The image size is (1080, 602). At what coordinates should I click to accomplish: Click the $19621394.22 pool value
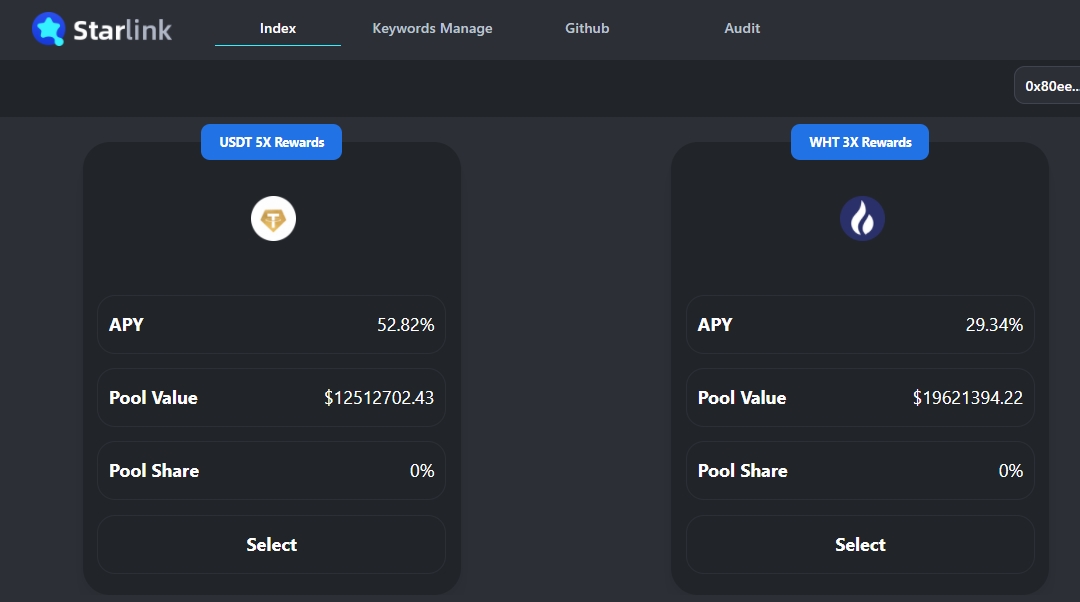(967, 398)
